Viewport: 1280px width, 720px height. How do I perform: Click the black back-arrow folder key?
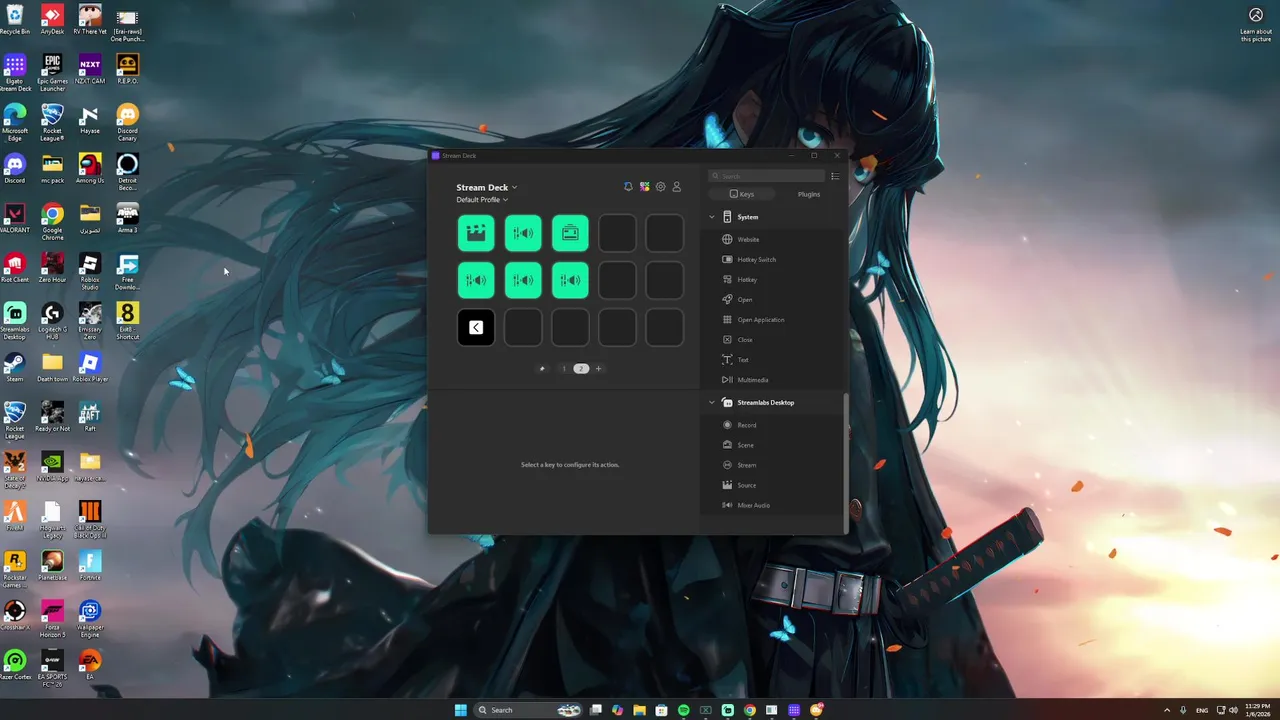(x=476, y=327)
